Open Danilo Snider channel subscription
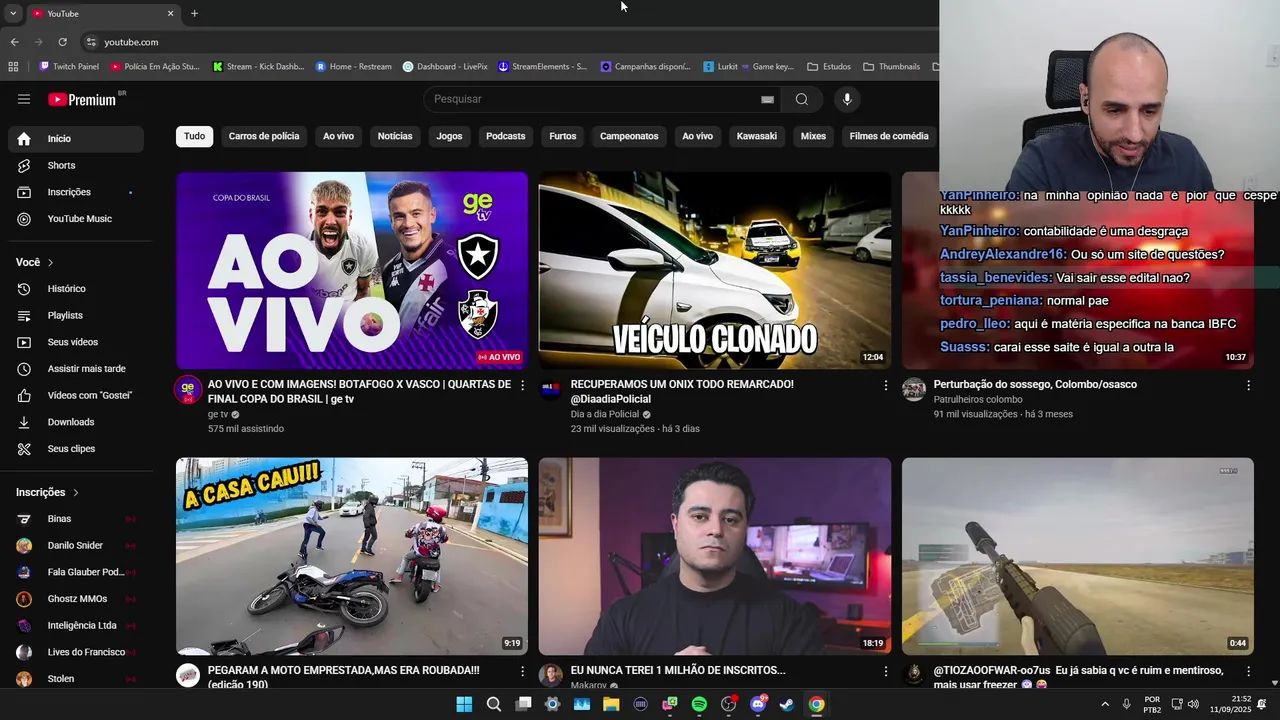Screen dimensions: 1280x720 (x=76, y=545)
